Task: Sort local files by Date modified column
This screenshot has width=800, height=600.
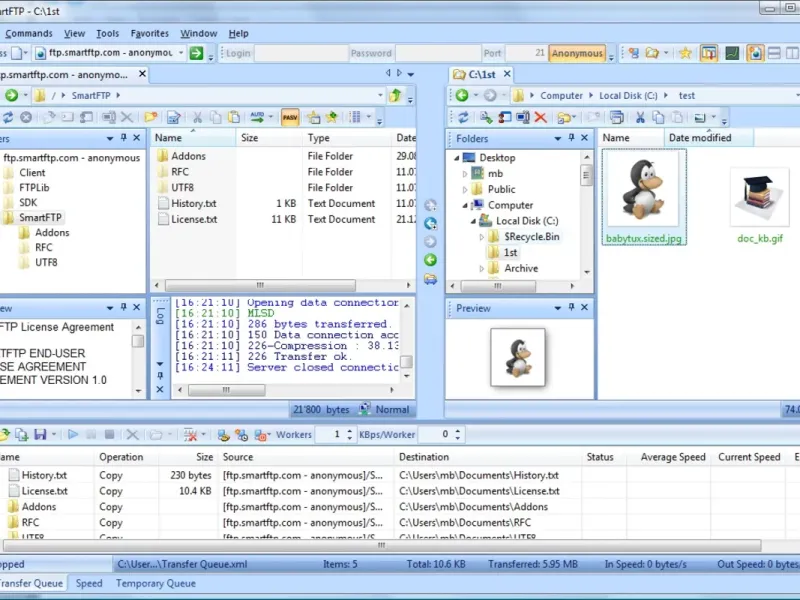Action: click(x=709, y=138)
